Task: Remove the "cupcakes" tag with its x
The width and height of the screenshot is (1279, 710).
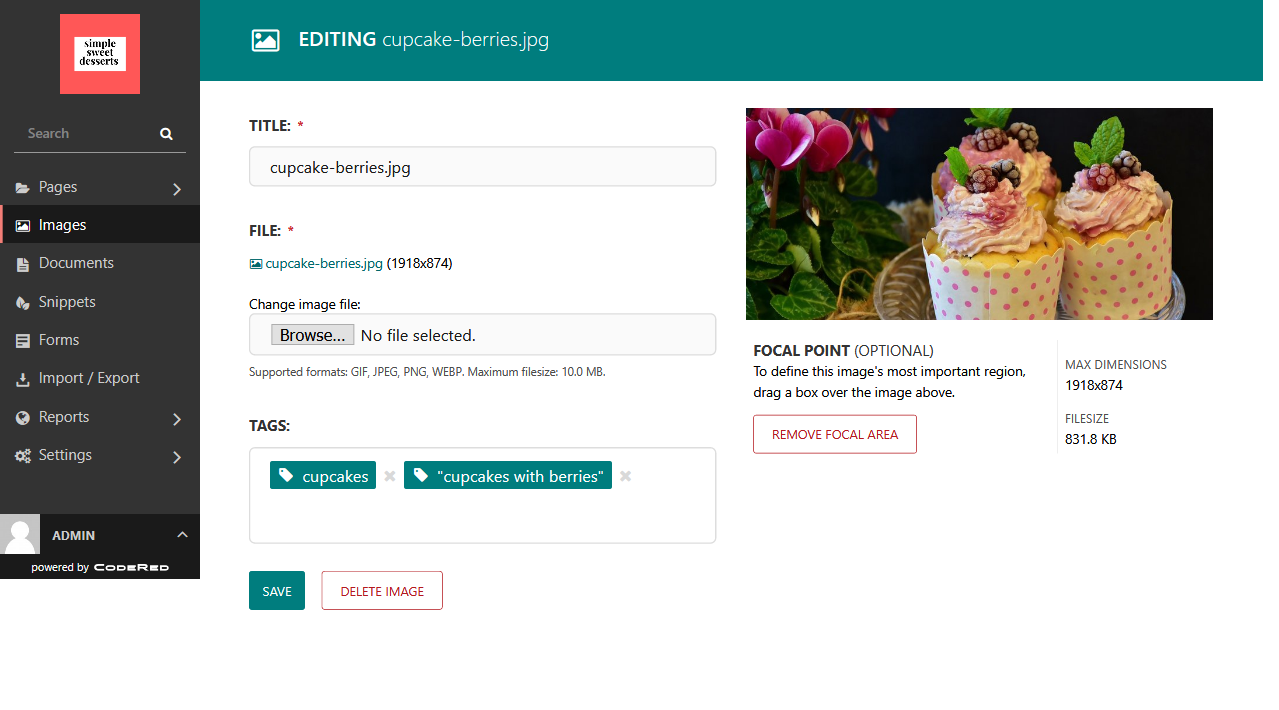Action: tap(390, 476)
